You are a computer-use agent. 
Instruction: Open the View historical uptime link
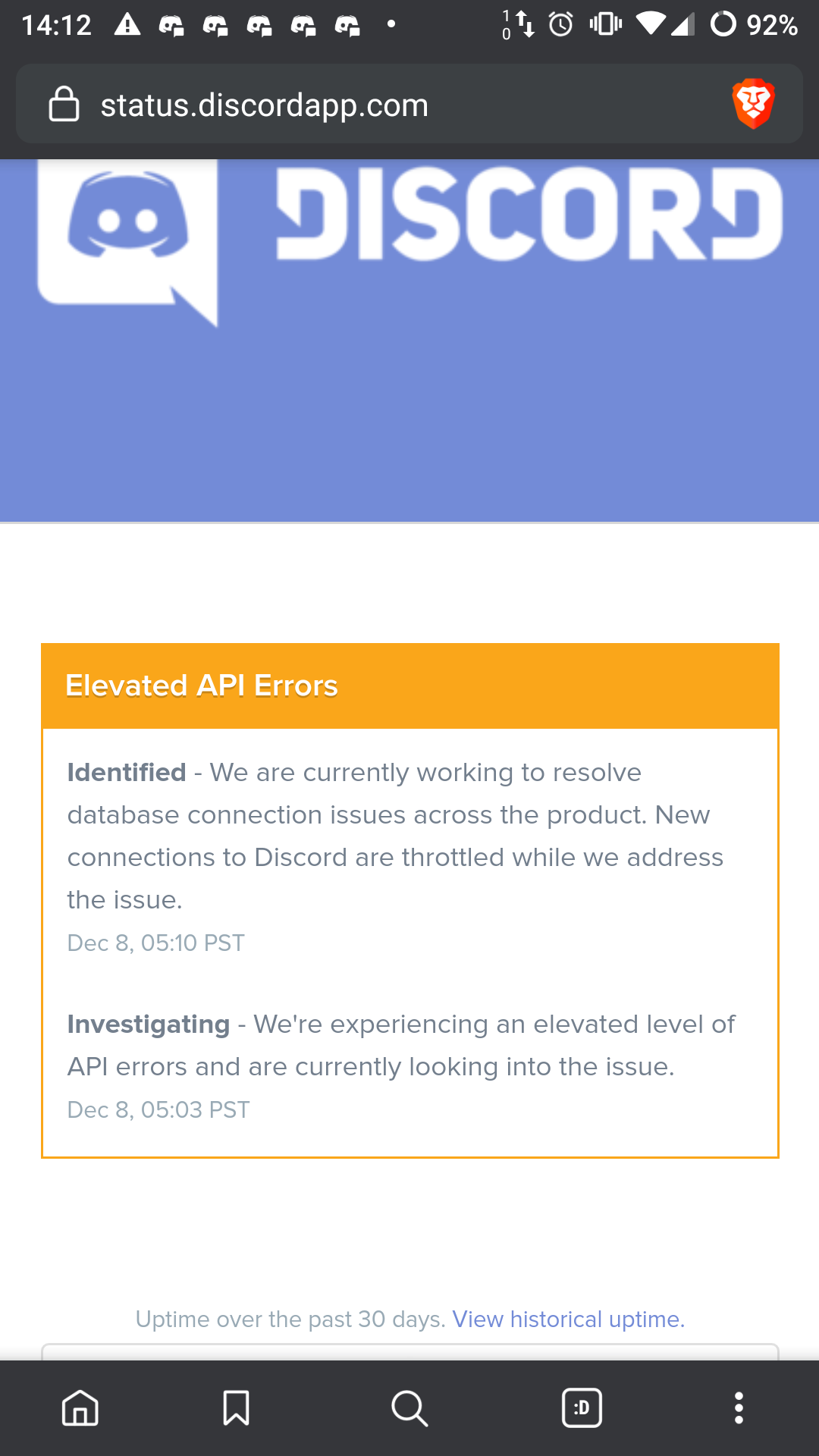coord(569,1319)
